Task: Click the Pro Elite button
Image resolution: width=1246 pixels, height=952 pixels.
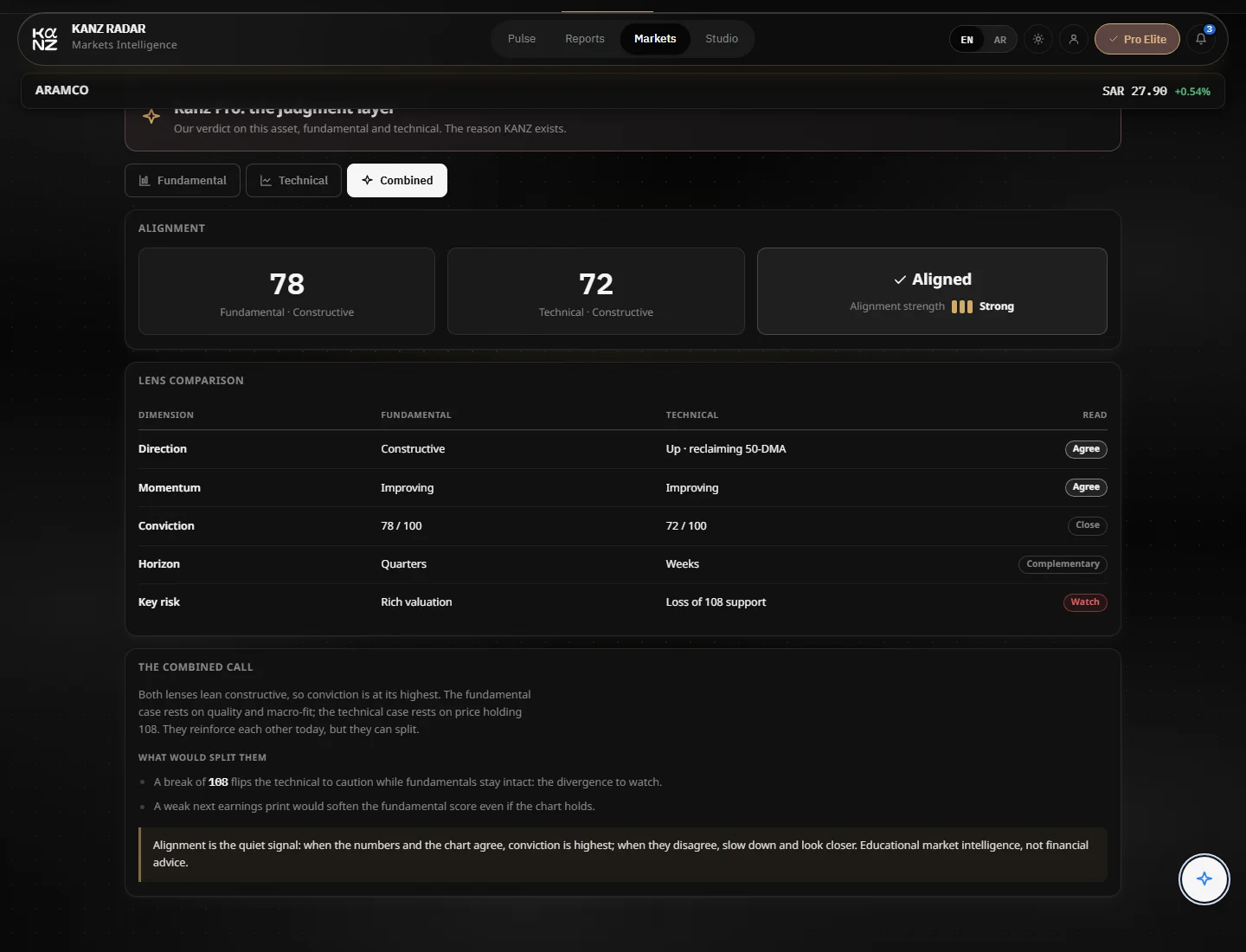Action: [x=1137, y=39]
